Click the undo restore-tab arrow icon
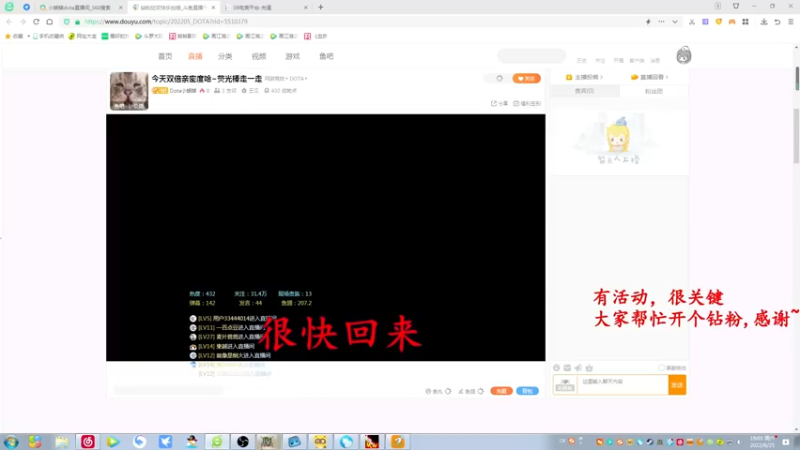This screenshot has width=800, height=450. [x=777, y=22]
